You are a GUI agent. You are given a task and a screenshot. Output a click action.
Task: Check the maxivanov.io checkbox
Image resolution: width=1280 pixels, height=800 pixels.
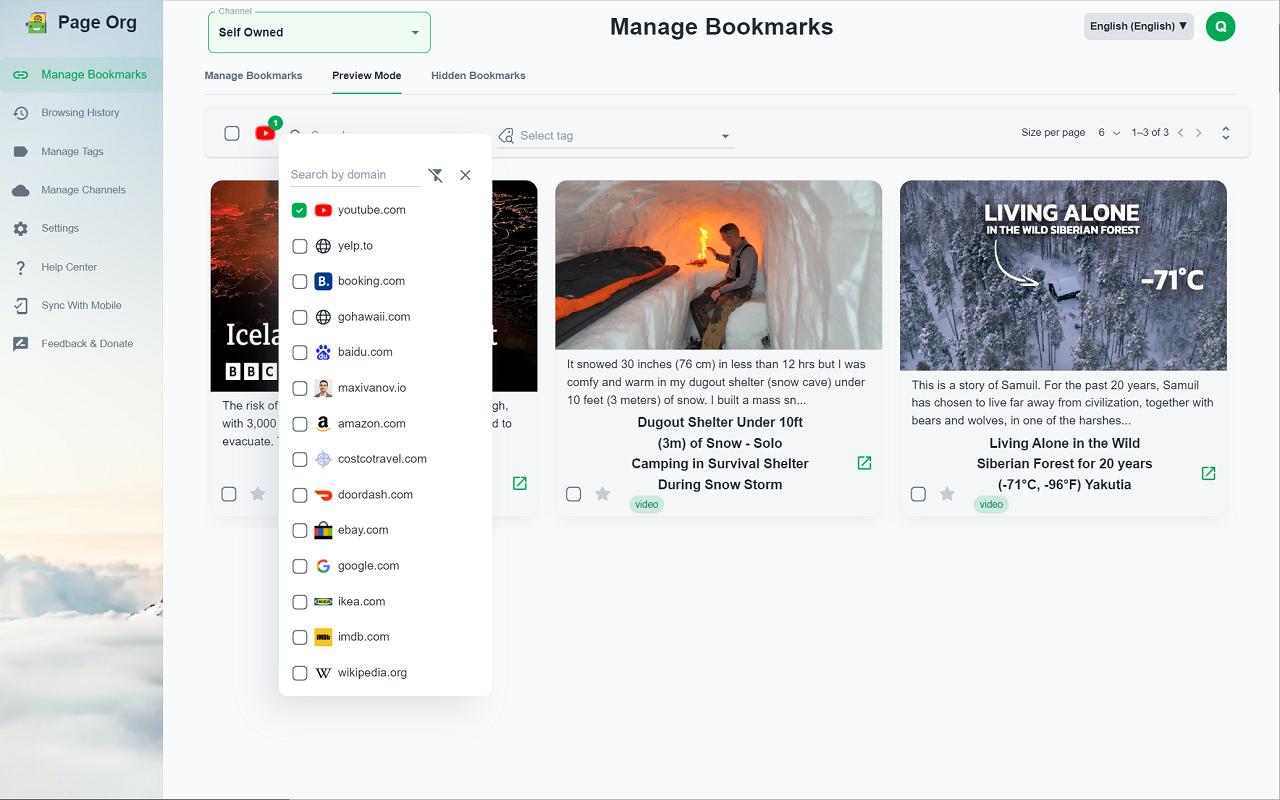pos(299,388)
